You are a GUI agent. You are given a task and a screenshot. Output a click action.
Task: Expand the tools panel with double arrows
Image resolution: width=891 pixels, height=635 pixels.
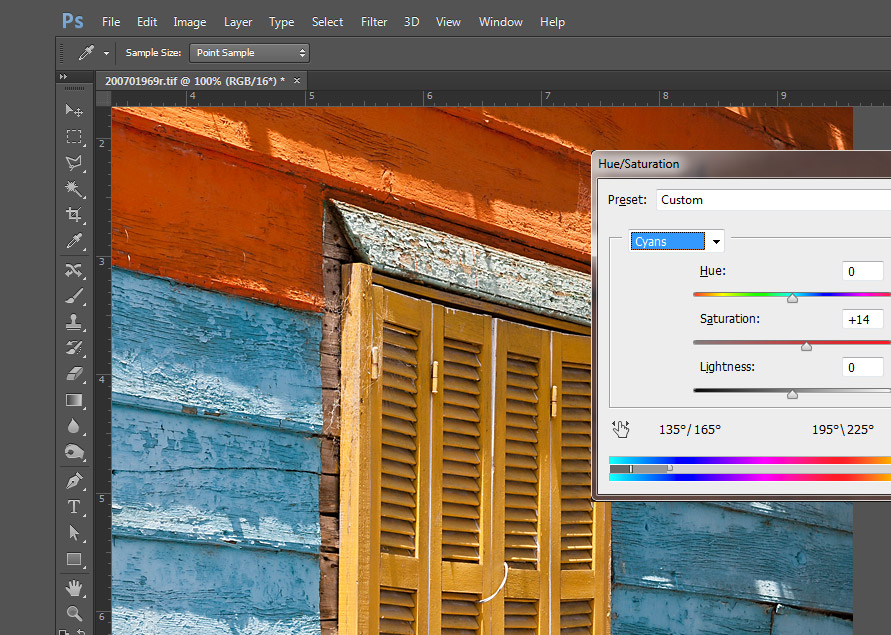click(63, 76)
